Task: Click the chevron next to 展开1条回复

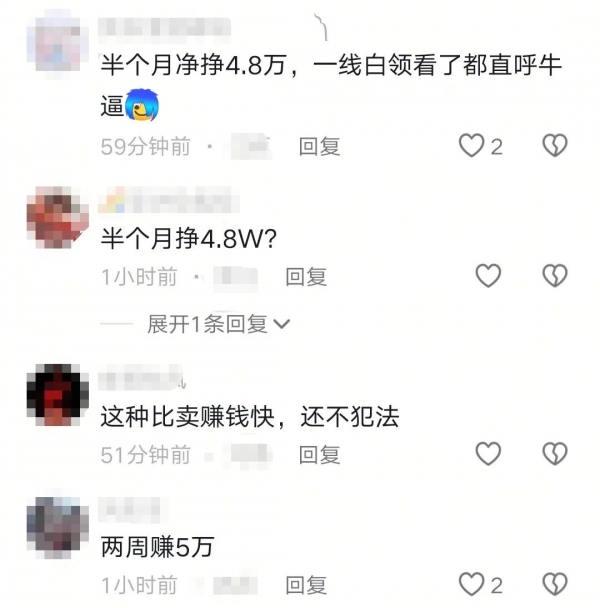Action: point(282,324)
